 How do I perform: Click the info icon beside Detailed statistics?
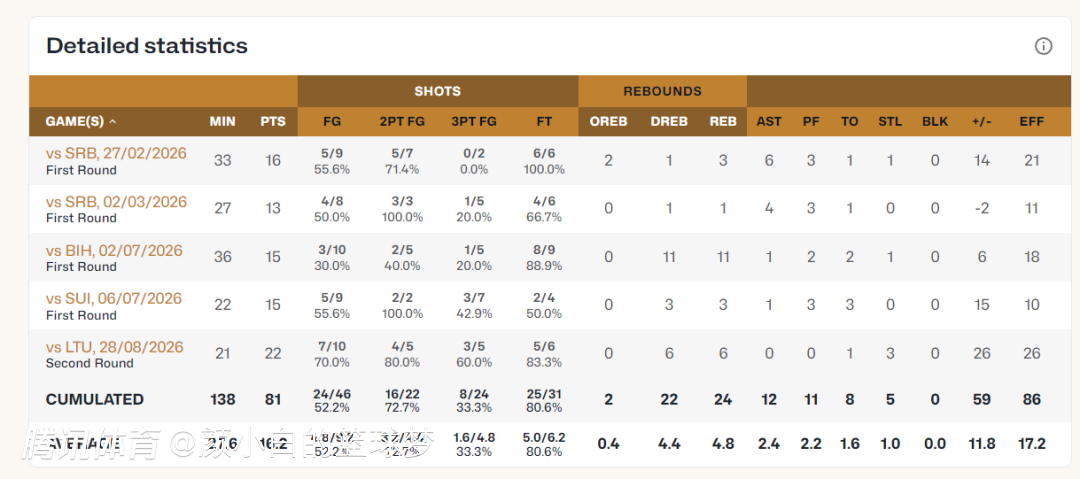point(1043,46)
